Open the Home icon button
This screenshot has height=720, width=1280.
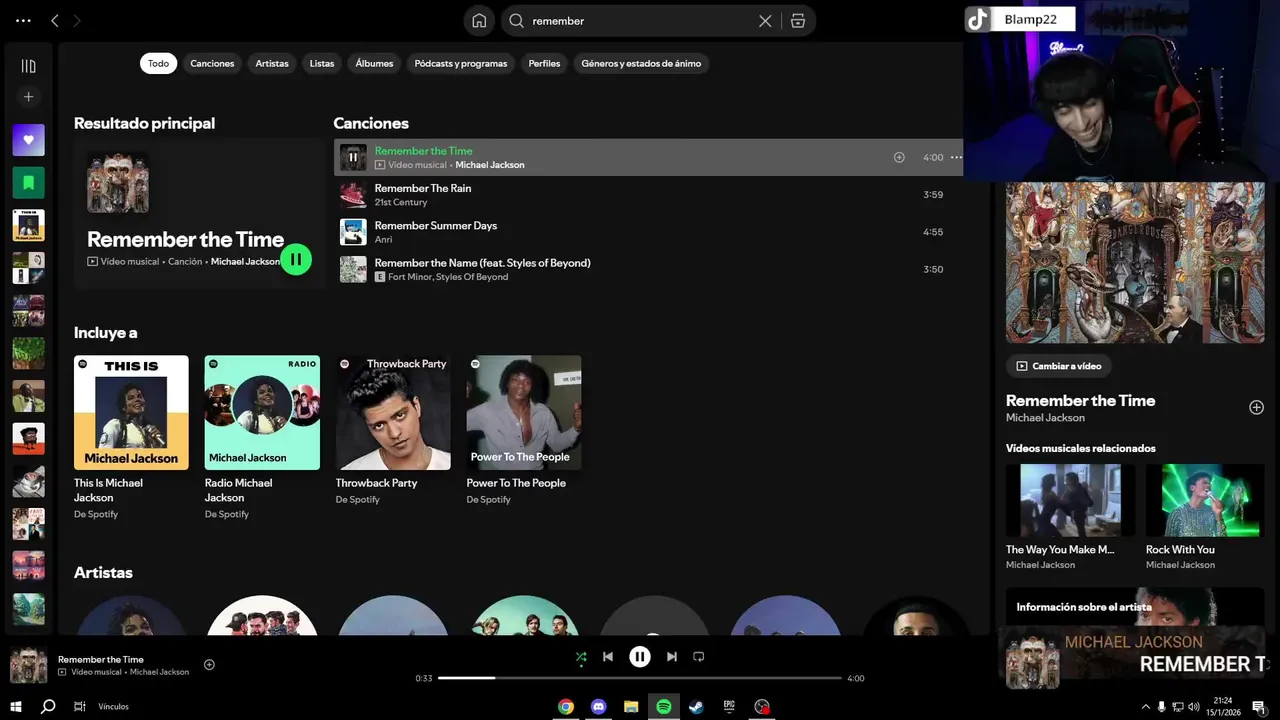pos(479,20)
